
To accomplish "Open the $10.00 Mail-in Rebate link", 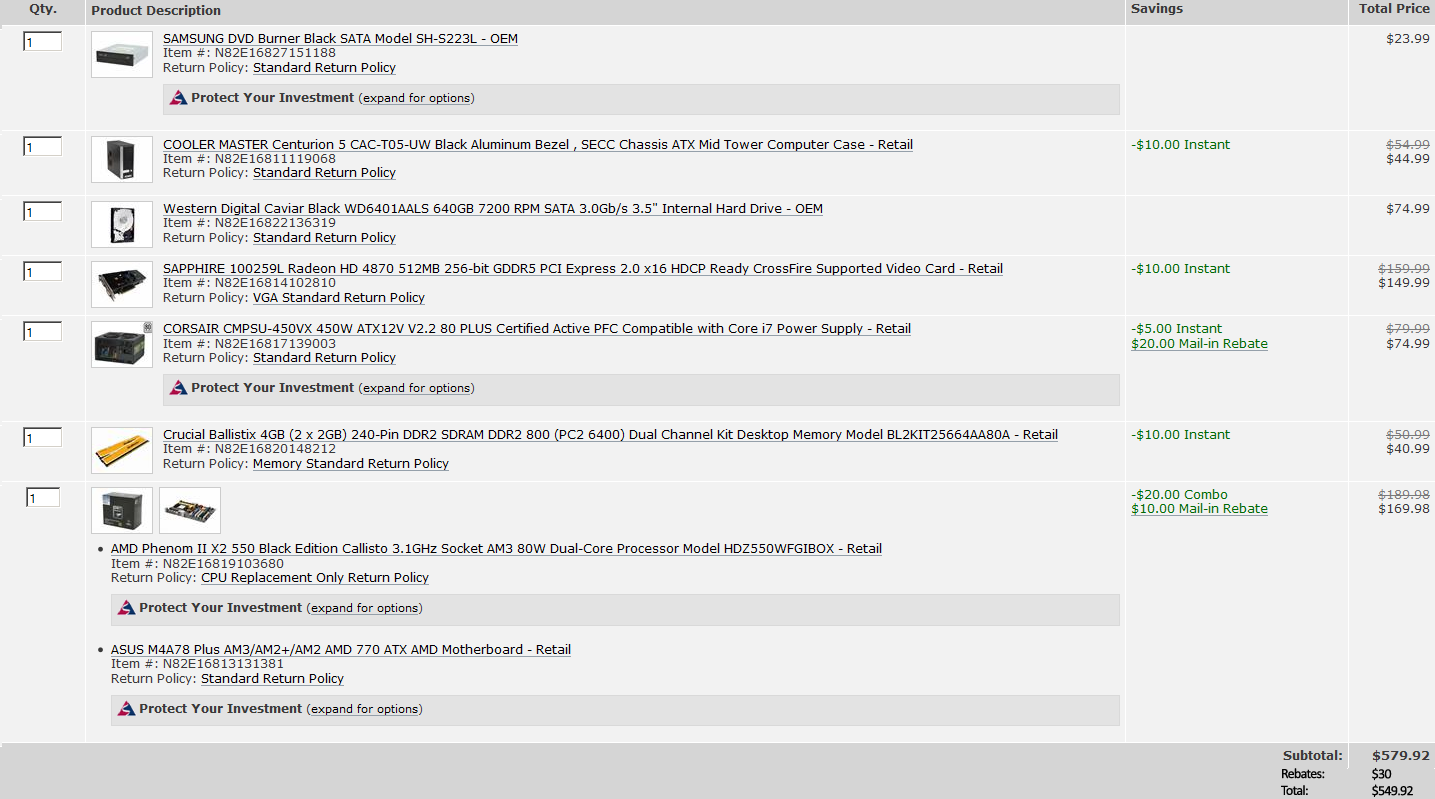I will coord(1199,509).
